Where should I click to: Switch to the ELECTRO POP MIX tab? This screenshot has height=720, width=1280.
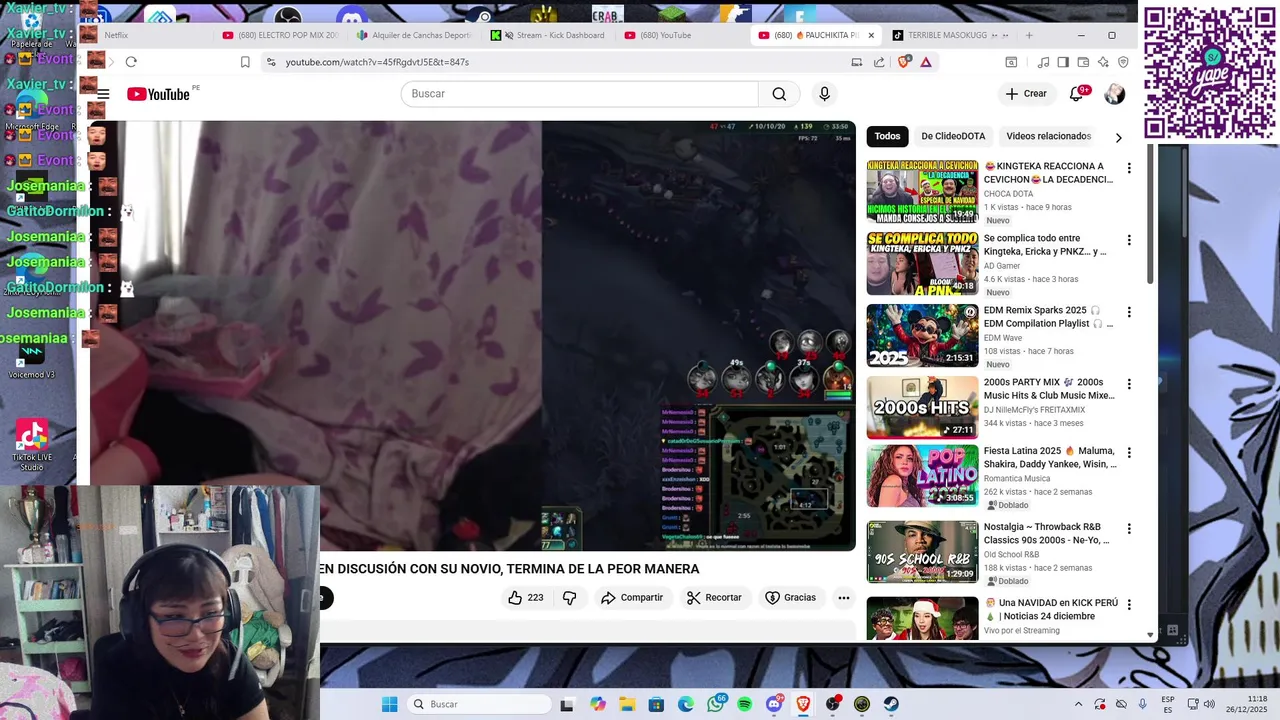point(281,35)
